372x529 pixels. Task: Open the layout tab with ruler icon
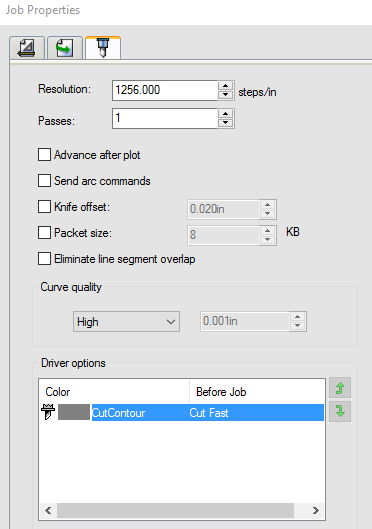tap(27, 48)
